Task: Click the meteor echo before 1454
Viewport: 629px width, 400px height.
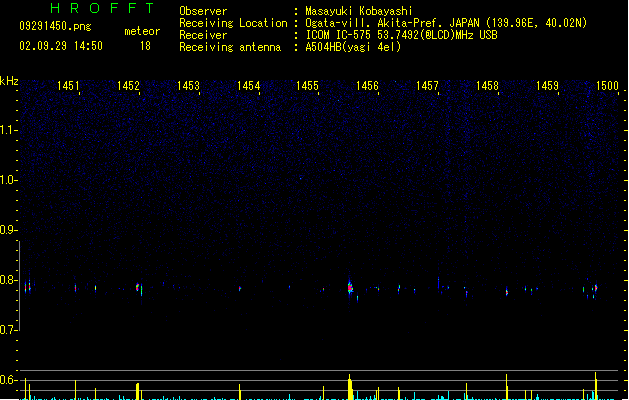Action: pyautogui.click(x=240, y=288)
